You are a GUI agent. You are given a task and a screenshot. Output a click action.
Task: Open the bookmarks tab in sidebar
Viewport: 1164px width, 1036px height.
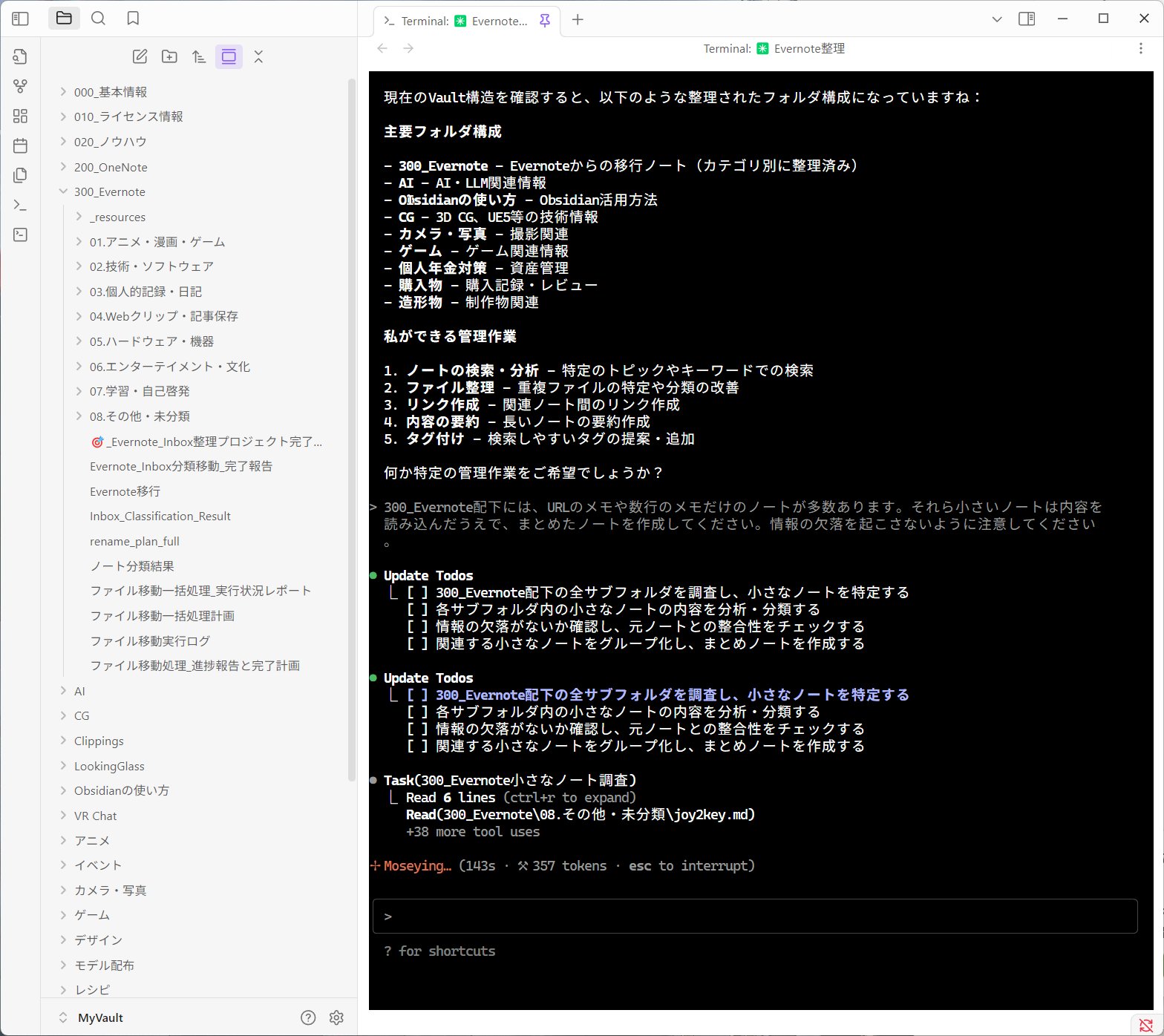coord(133,19)
